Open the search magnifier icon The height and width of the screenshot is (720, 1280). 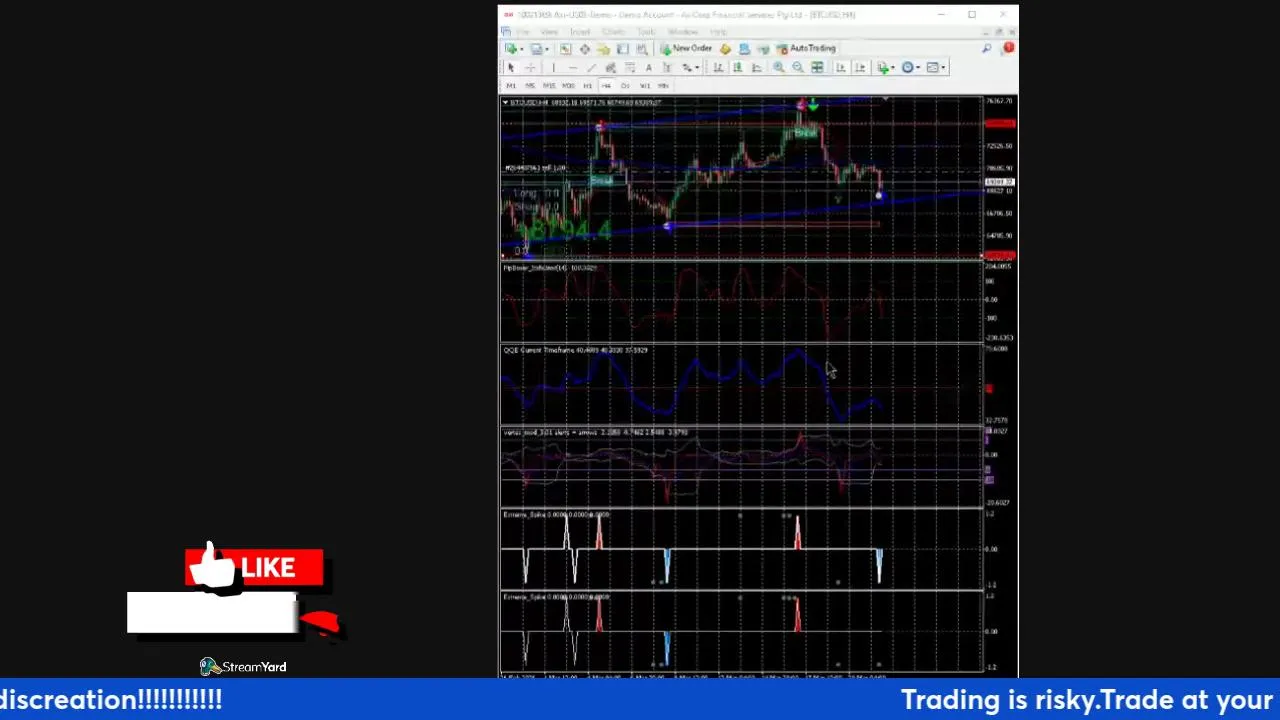coord(987,48)
